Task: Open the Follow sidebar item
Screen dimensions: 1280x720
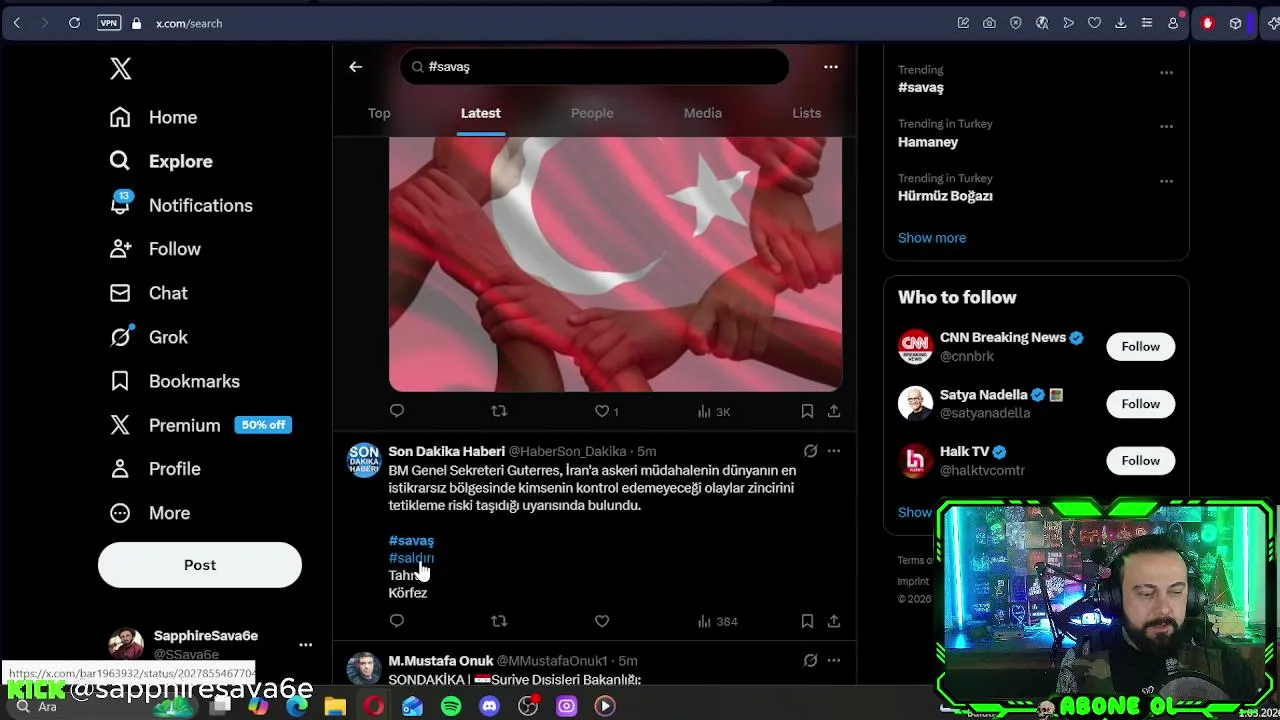Action: click(x=155, y=249)
